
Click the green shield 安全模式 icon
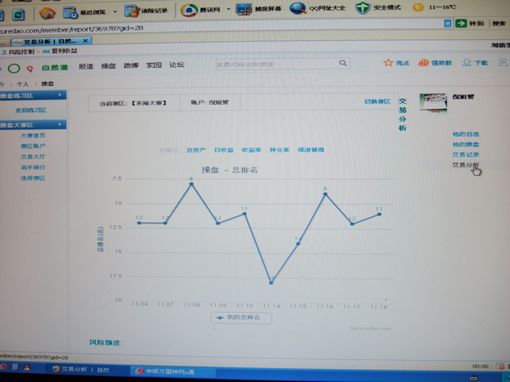pos(362,8)
